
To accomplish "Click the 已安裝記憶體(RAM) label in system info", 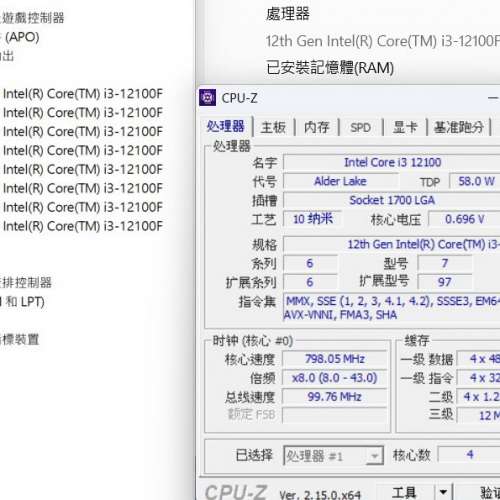I will [x=330, y=68].
